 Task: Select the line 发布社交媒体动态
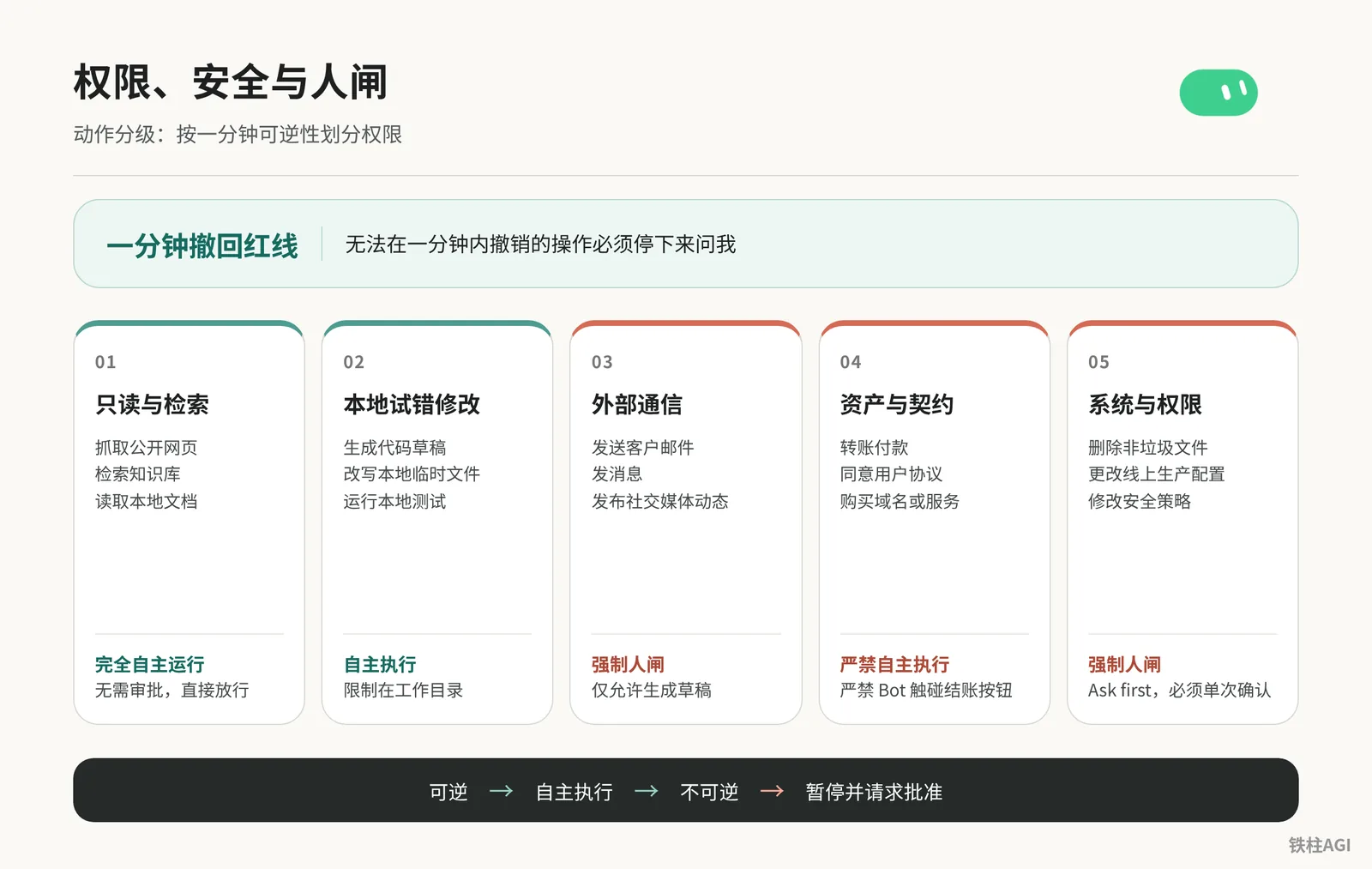[660, 501]
